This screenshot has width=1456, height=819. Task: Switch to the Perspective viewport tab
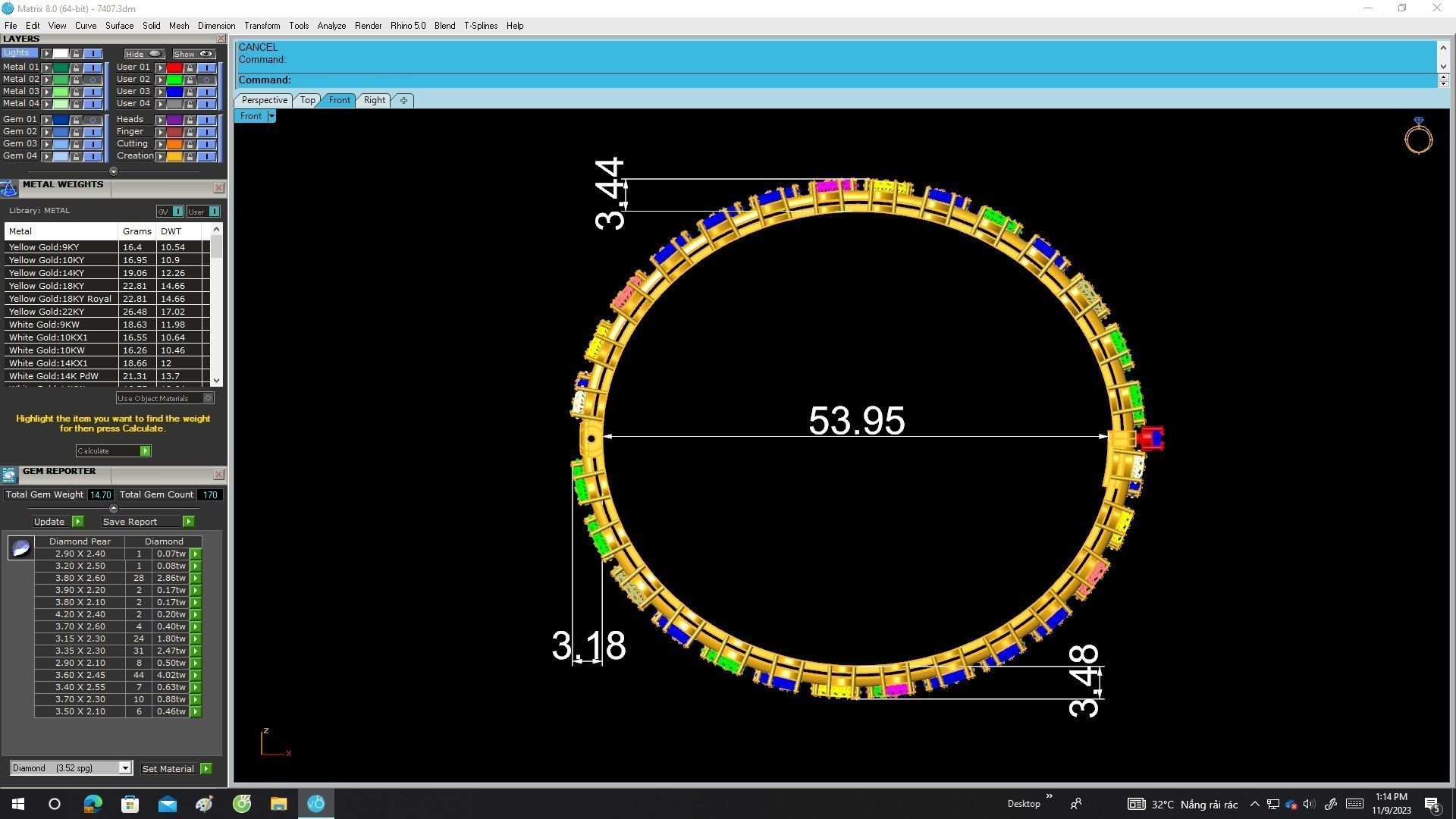tap(264, 100)
